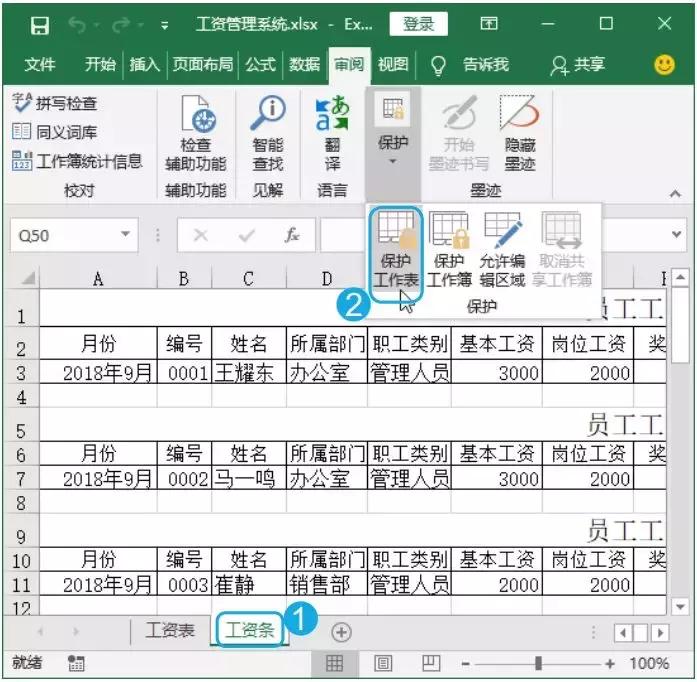The image size is (697, 682).
Task: Redo the action in the title bar
Action: 121,25
